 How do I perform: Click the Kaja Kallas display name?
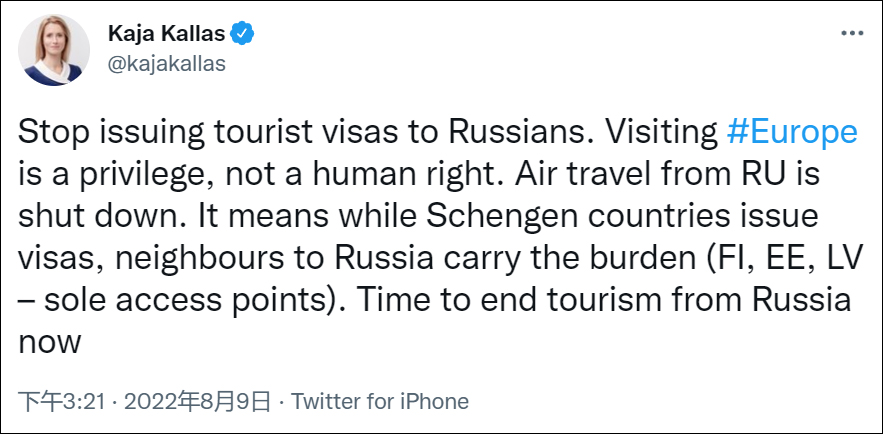tap(167, 34)
